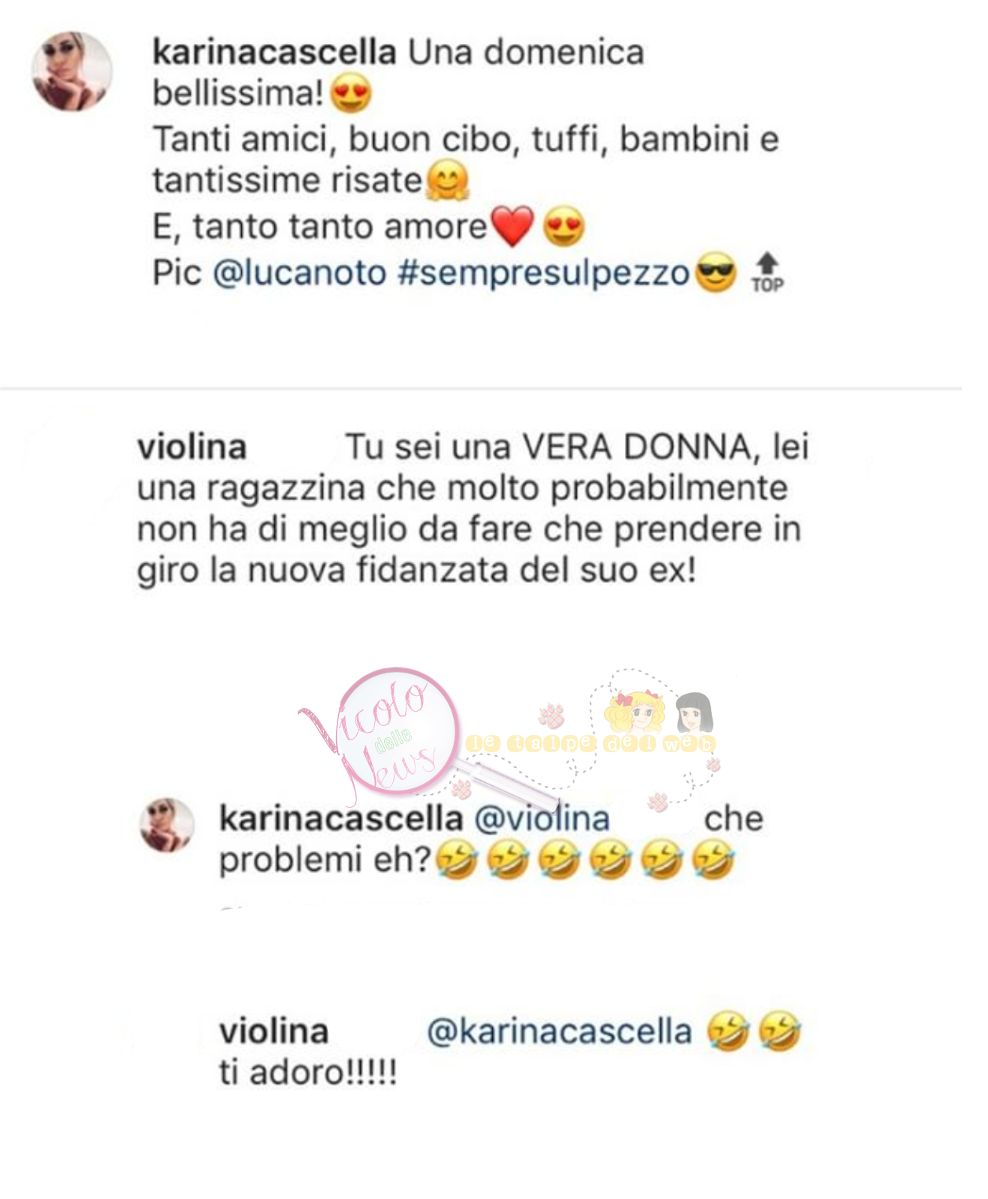The width and height of the screenshot is (988, 1199).
Task: Click the violina username in the last comment
Action: (274, 1032)
